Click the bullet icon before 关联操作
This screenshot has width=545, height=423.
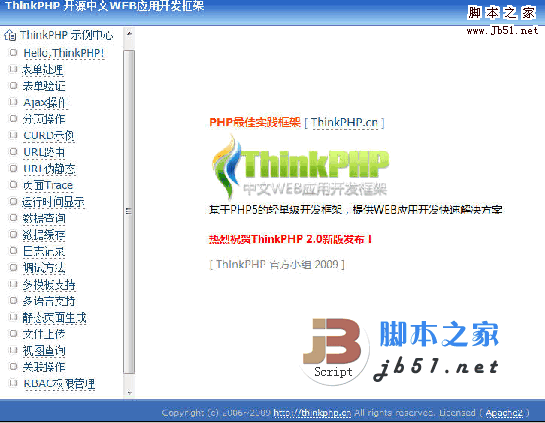pos(13,366)
